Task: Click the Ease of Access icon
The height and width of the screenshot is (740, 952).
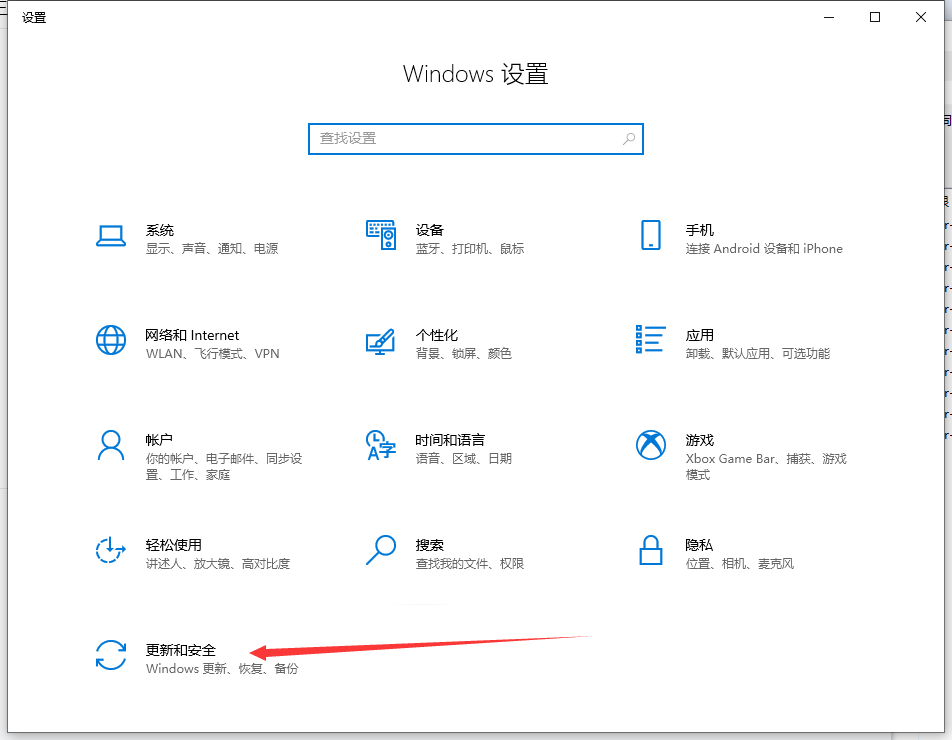Action: tap(110, 550)
